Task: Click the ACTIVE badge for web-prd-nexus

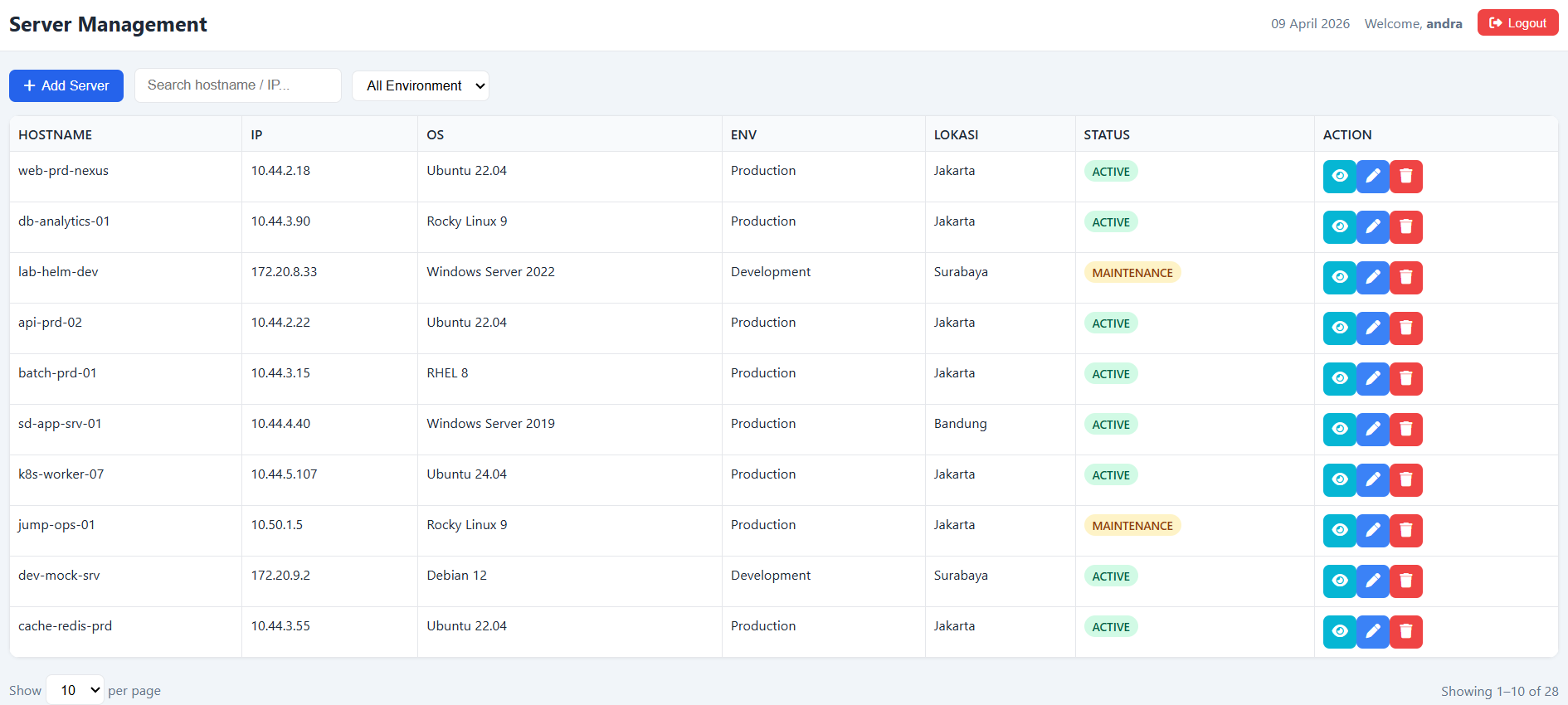Action: (x=1111, y=172)
